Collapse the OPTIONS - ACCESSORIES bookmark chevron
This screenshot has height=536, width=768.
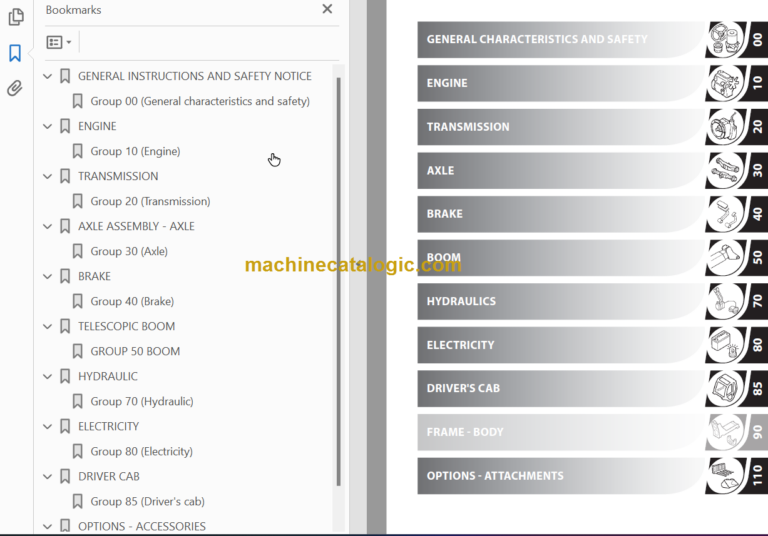(x=48, y=526)
